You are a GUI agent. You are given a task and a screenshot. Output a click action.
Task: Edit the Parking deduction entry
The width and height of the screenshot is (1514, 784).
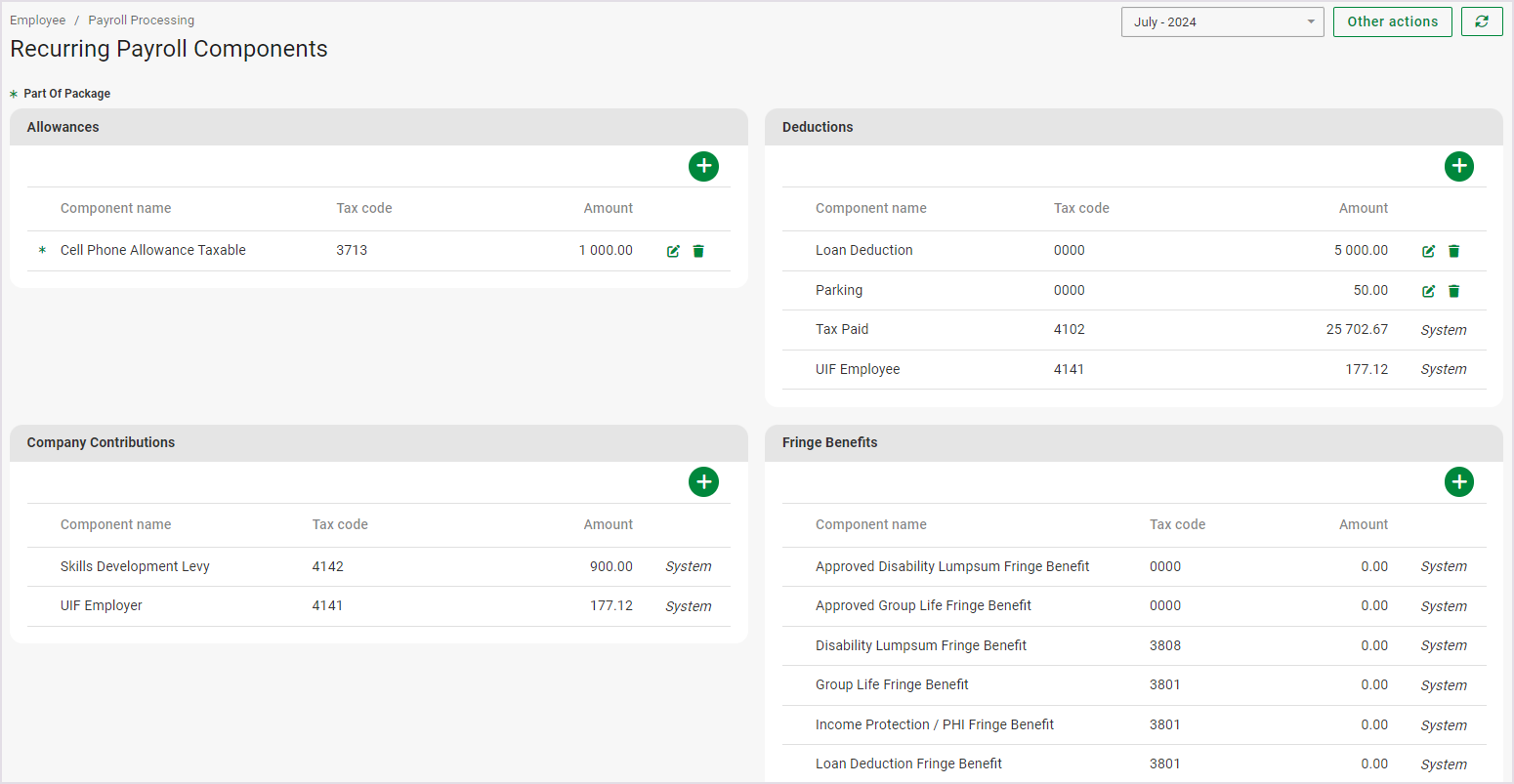1428,291
